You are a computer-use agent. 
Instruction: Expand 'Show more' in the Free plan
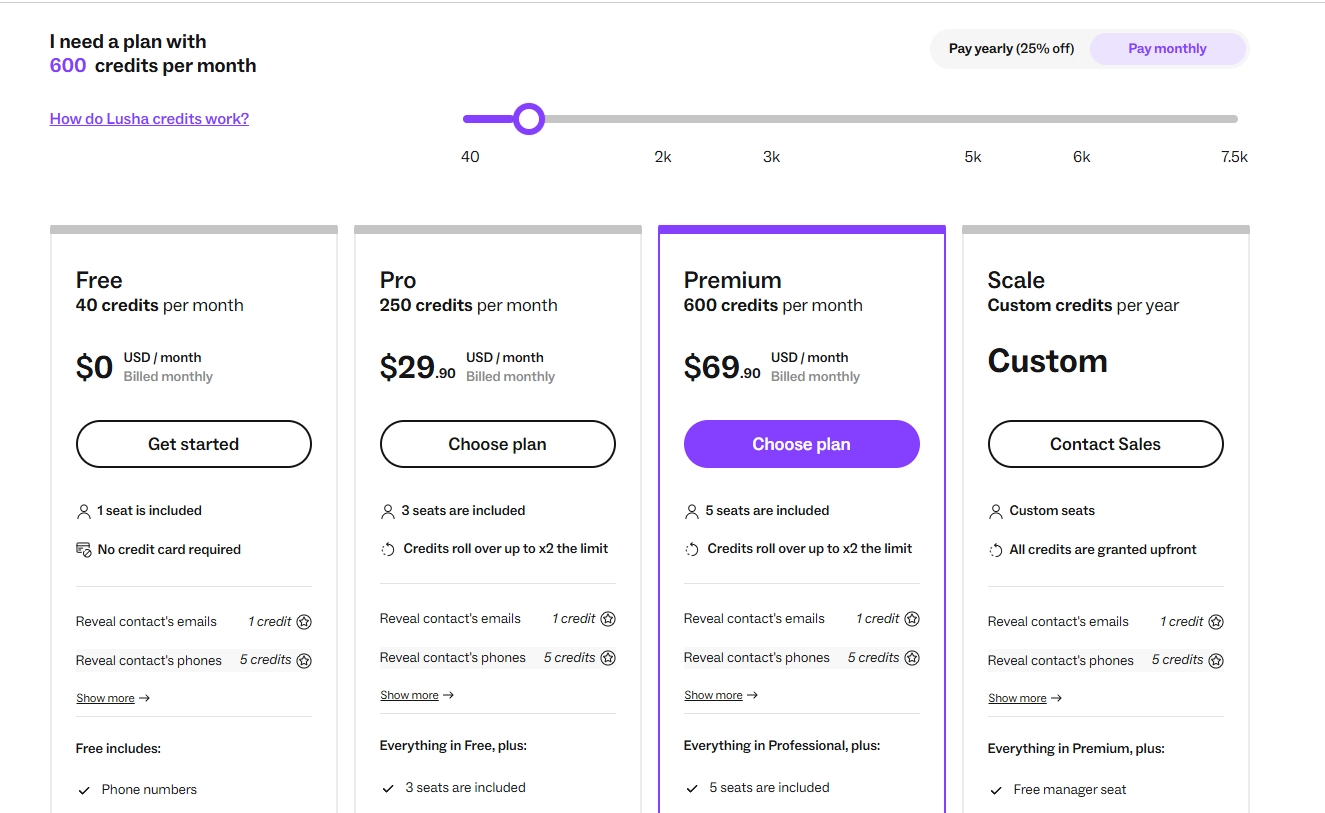(x=112, y=698)
